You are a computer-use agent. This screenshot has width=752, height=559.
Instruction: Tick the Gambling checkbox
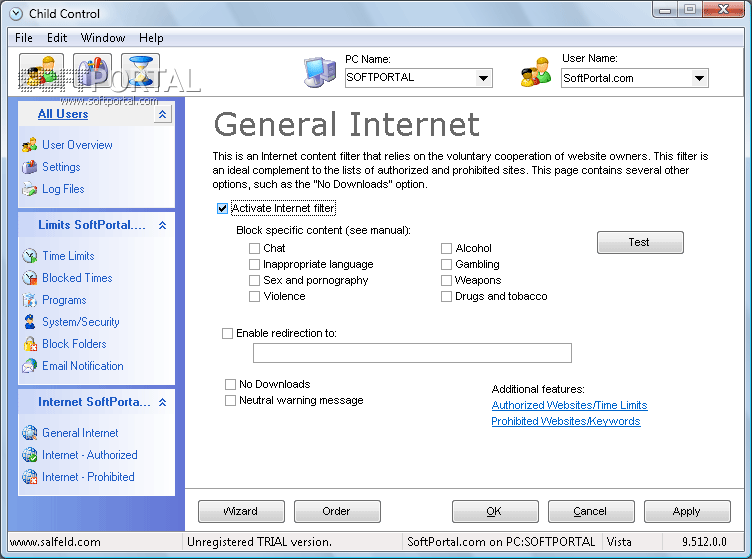pos(446,264)
